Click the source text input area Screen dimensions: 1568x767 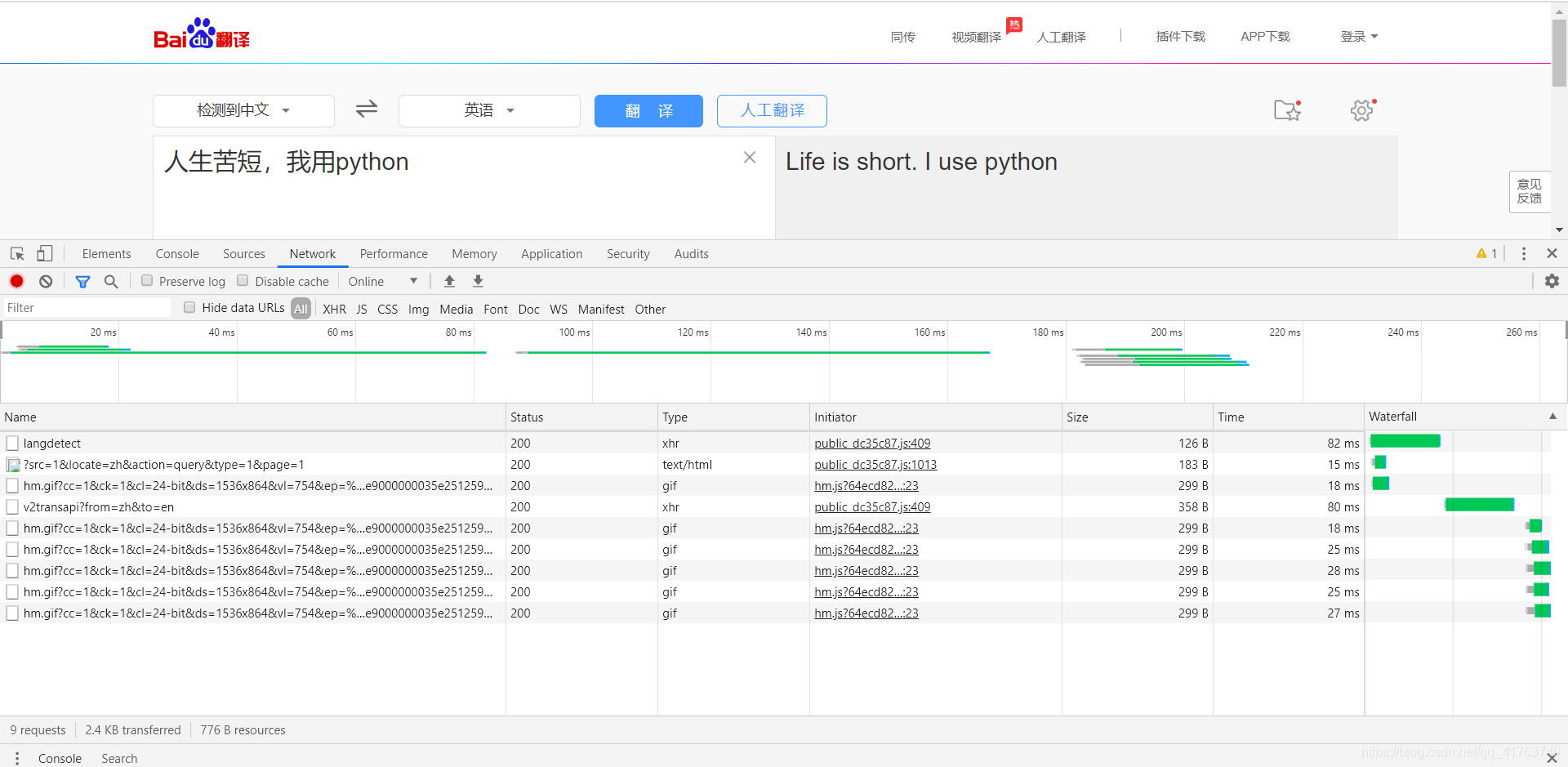(464, 188)
